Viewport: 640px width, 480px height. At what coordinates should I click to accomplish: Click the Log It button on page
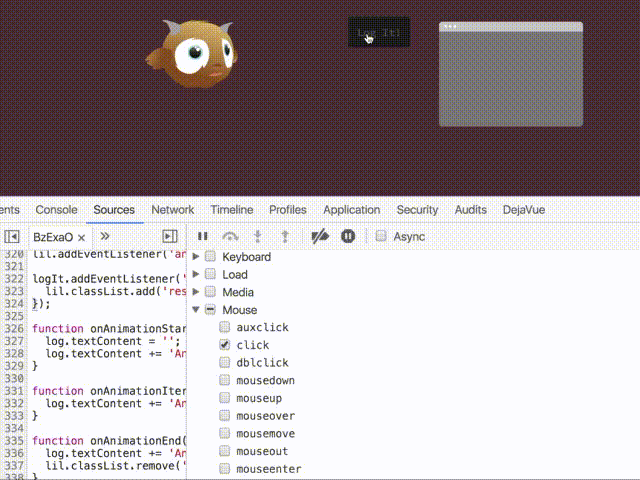tap(379, 32)
